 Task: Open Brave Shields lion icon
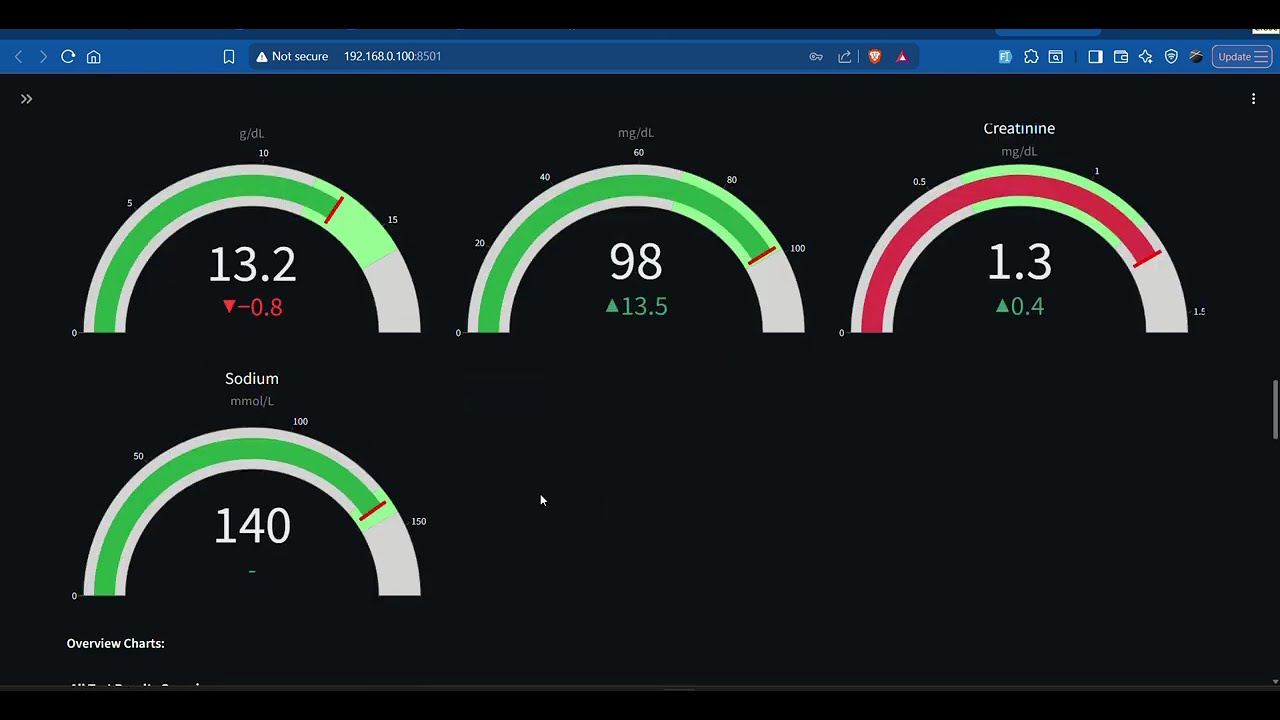tap(875, 57)
